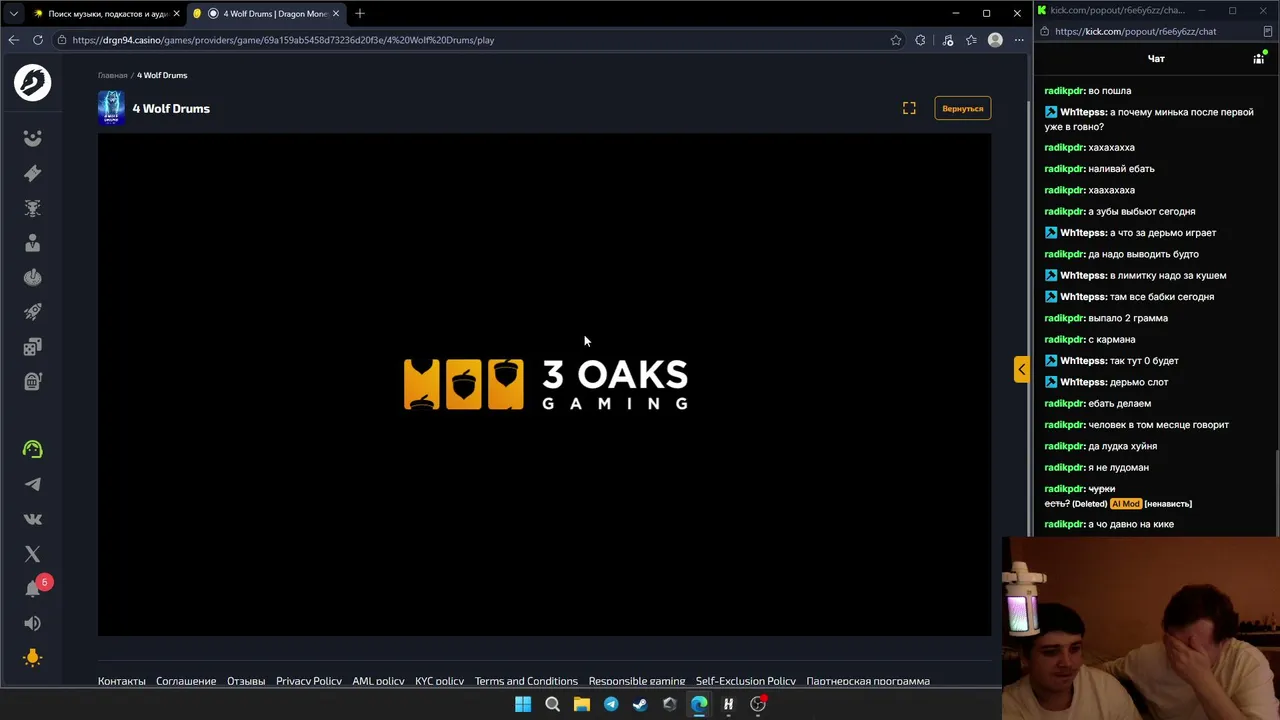Open the dice games sidebar icon

tap(32, 347)
